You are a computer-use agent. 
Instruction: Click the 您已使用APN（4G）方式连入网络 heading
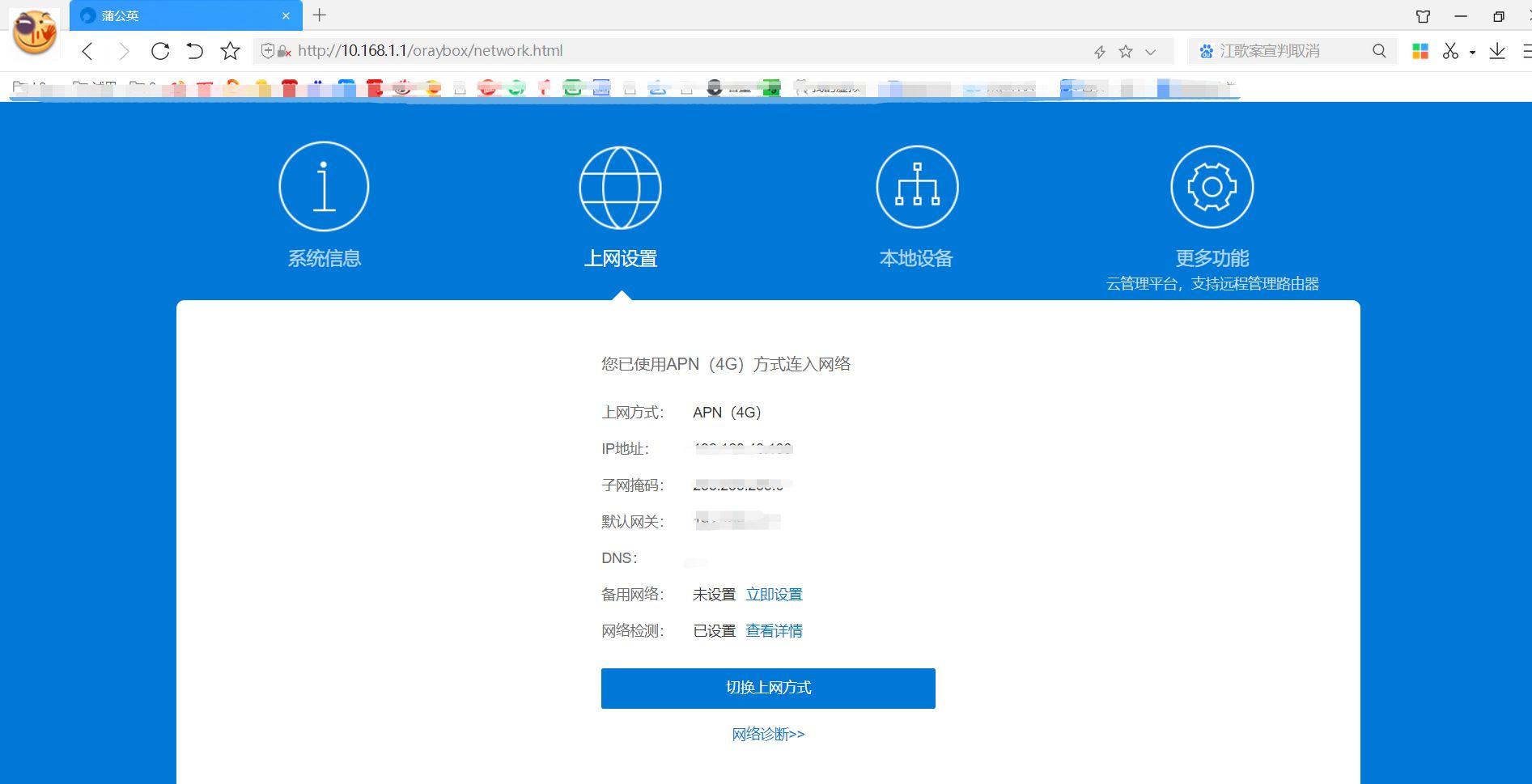pyautogui.click(x=726, y=364)
